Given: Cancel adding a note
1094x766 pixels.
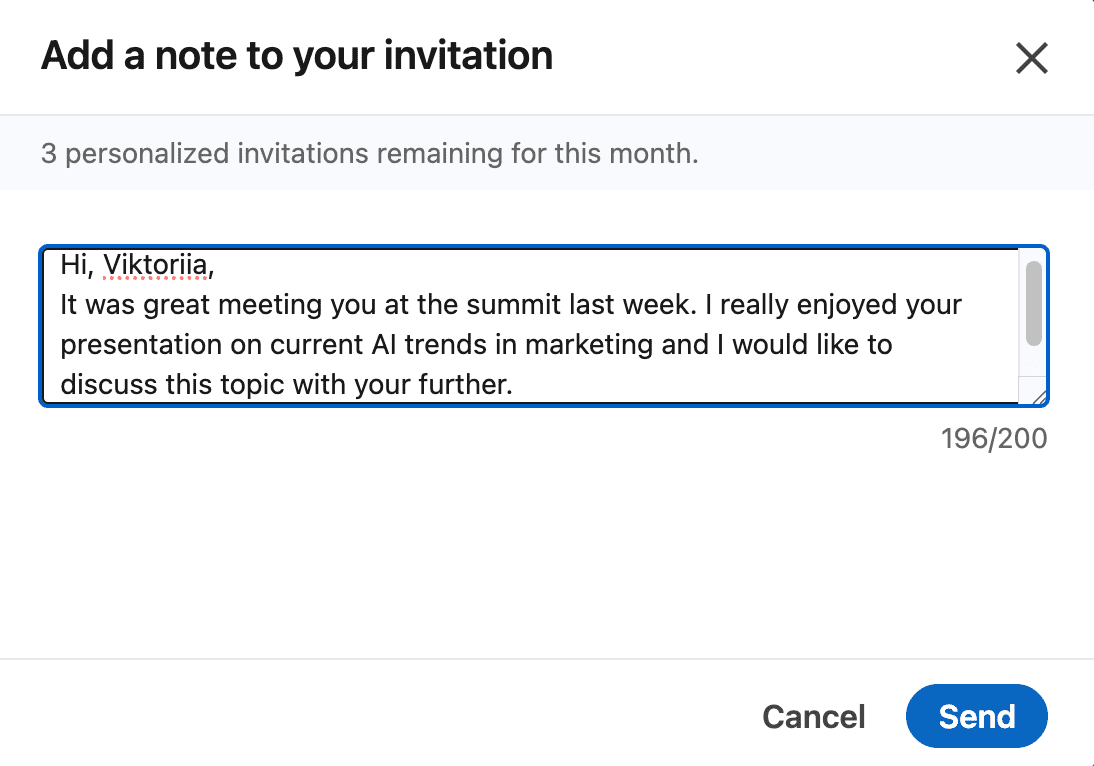Looking at the screenshot, I should [x=814, y=716].
